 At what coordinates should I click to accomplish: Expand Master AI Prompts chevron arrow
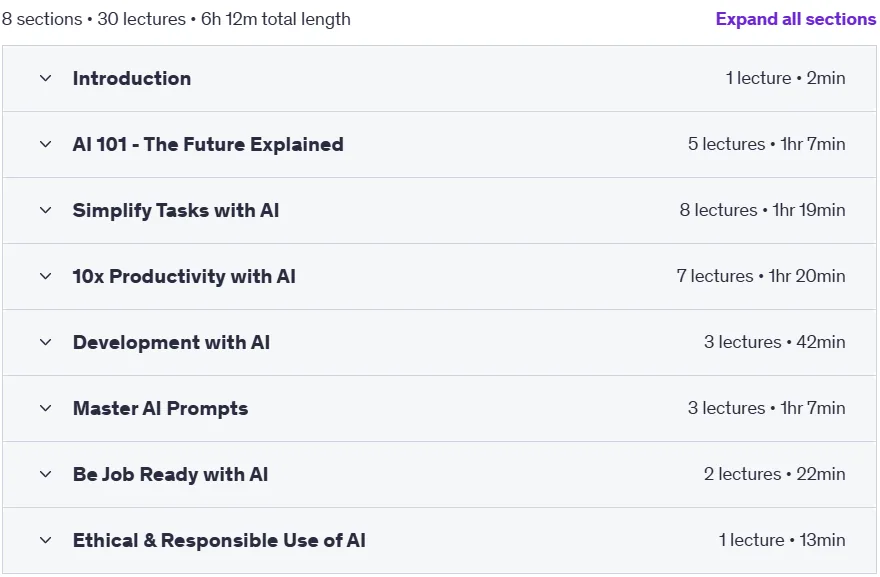click(x=45, y=408)
